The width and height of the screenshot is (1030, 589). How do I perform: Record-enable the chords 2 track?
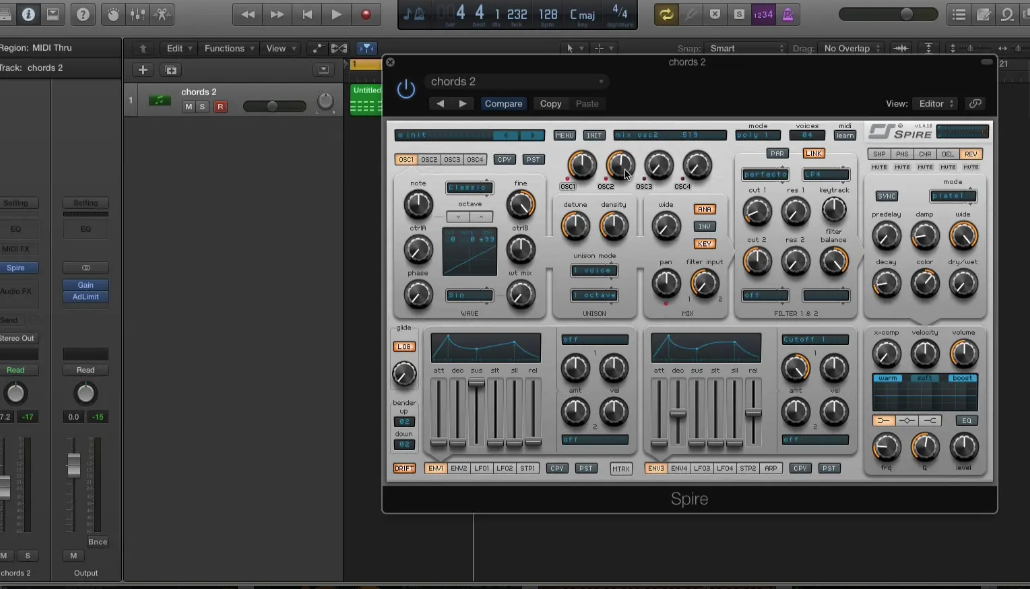pos(220,106)
